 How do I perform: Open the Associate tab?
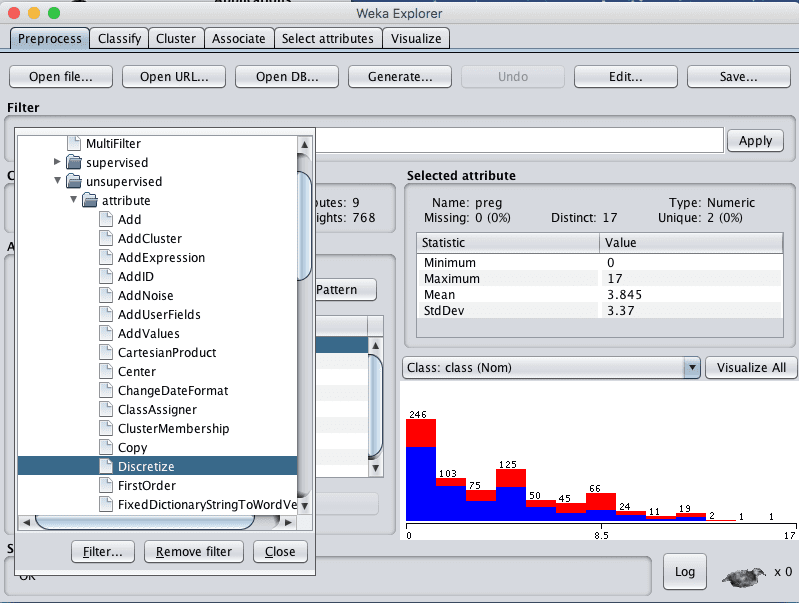tap(238, 38)
